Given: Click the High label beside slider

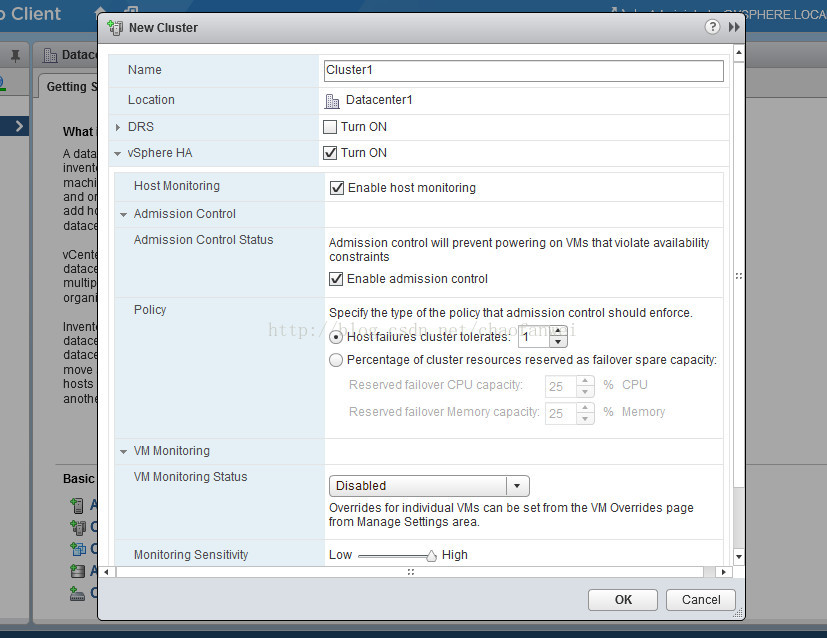Looking at the screenshot, I should 455,555.
